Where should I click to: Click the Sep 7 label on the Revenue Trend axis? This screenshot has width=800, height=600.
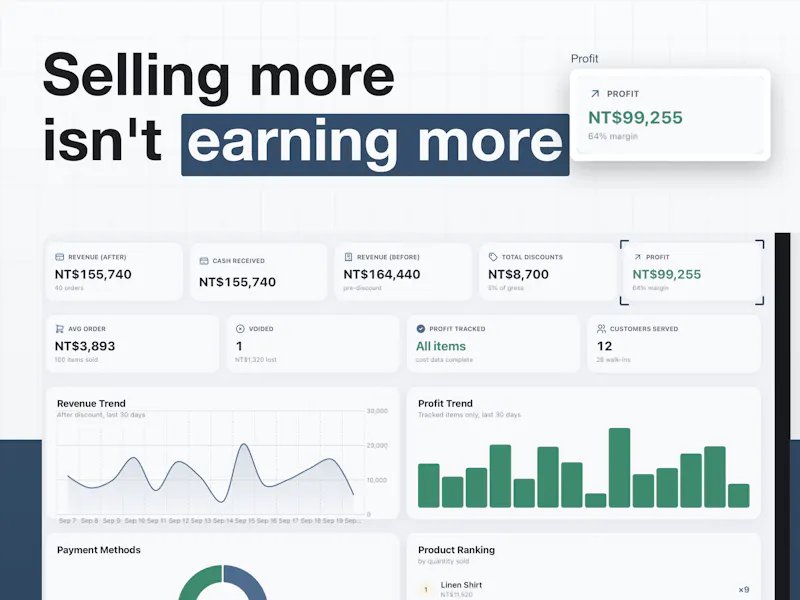pyautogui.click(x=67, y=521)
